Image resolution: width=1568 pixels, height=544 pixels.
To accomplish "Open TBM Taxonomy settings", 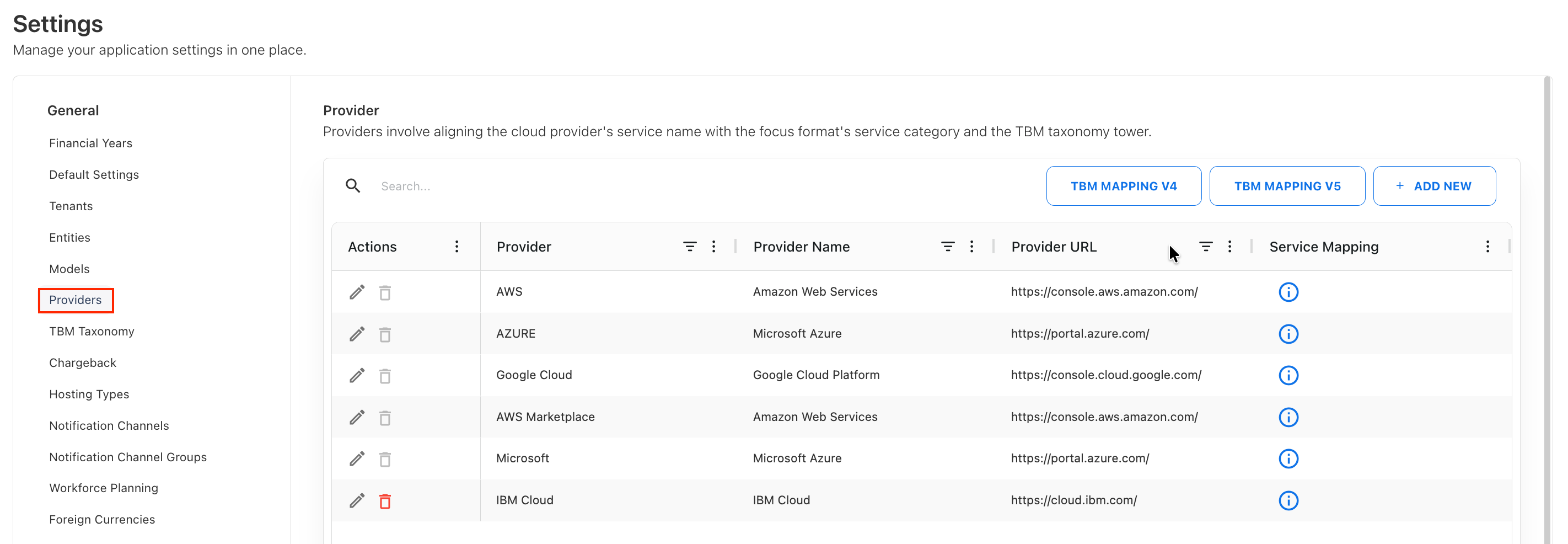I will pos(92,332).
